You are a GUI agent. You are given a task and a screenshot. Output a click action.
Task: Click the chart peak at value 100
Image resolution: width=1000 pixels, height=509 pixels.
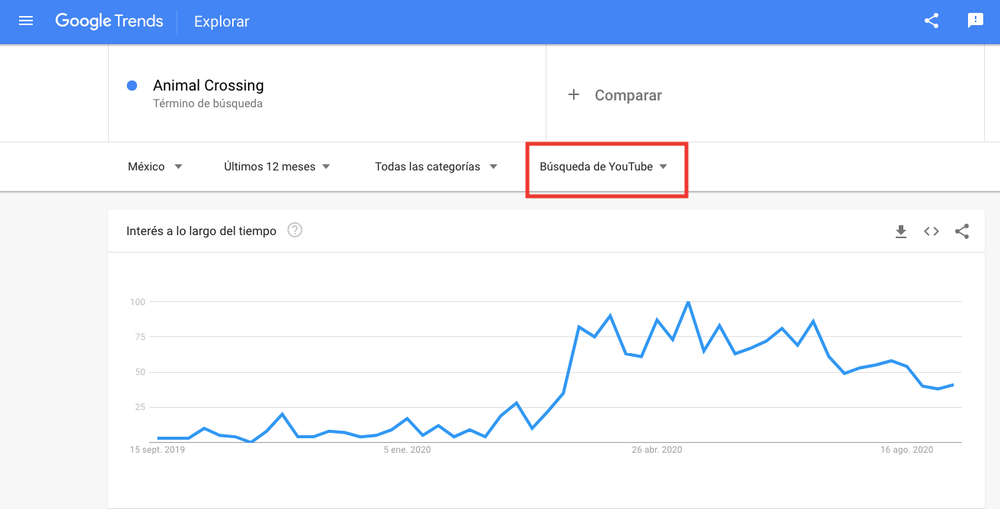click(x=688, y=302)
